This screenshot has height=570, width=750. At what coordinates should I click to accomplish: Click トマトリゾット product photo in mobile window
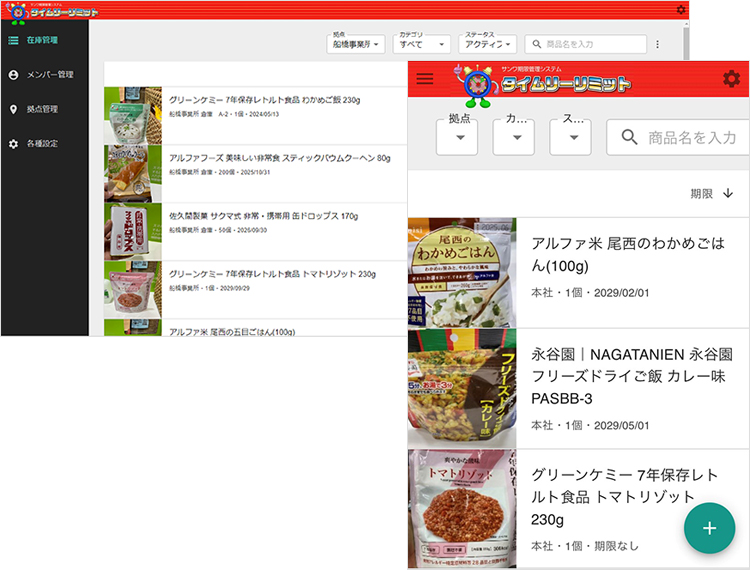click(462, 509)
